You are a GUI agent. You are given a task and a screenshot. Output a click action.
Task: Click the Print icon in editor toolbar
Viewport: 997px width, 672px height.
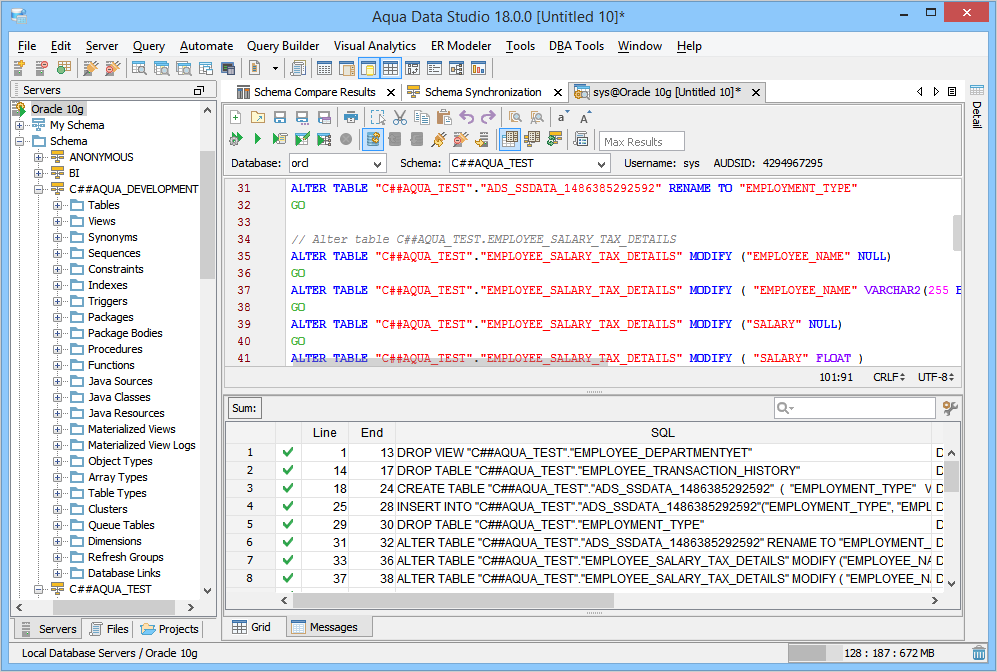pyautogui.click(x=351, y=117)
